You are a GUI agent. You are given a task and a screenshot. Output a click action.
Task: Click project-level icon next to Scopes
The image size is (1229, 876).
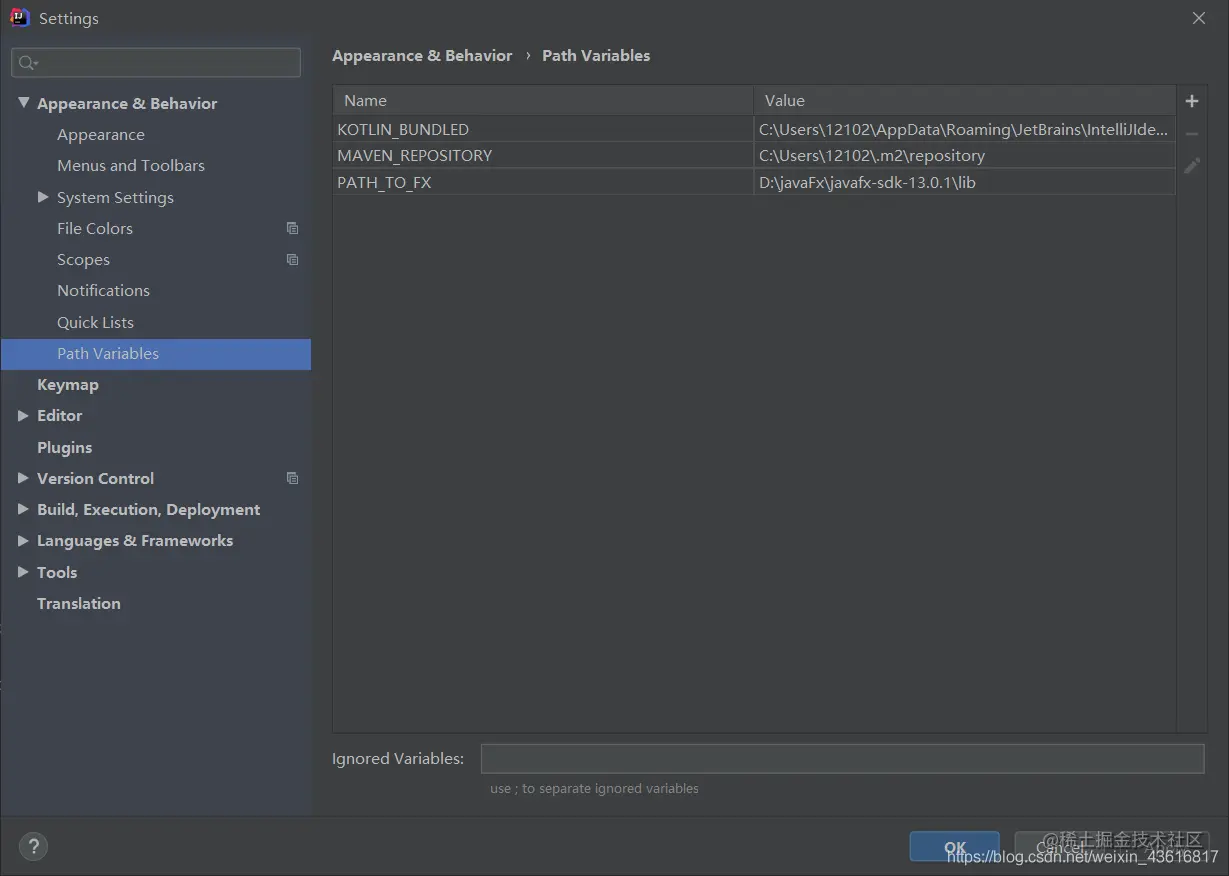(x=292, y=259)
